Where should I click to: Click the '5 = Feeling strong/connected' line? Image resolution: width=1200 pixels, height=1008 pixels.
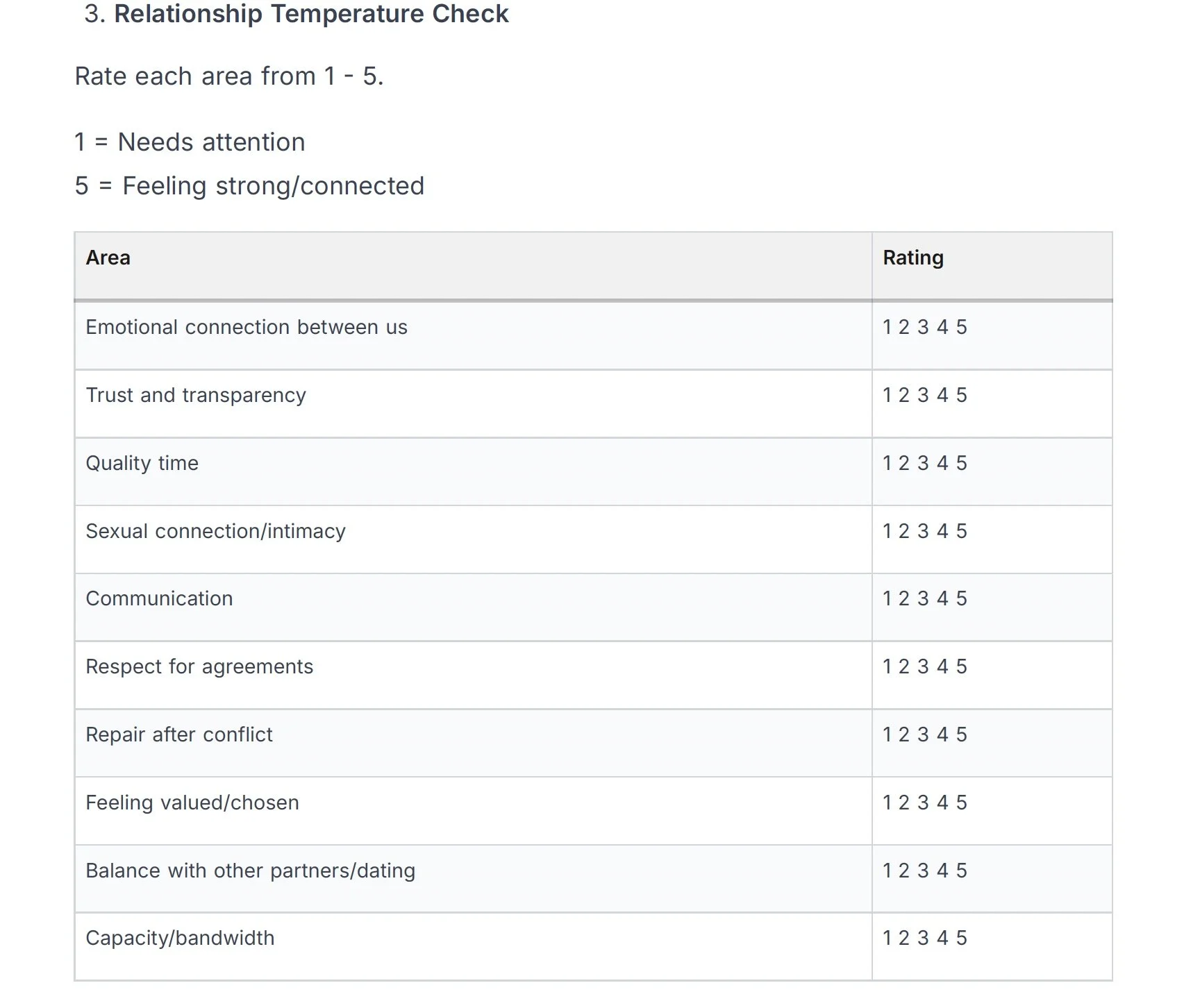point(249,186)
